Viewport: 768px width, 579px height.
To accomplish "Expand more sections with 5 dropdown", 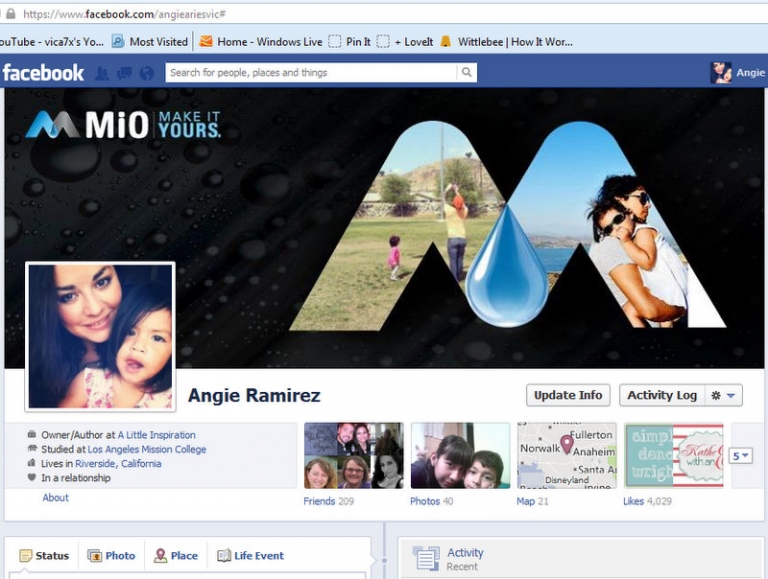I will (x=740, y=456).
